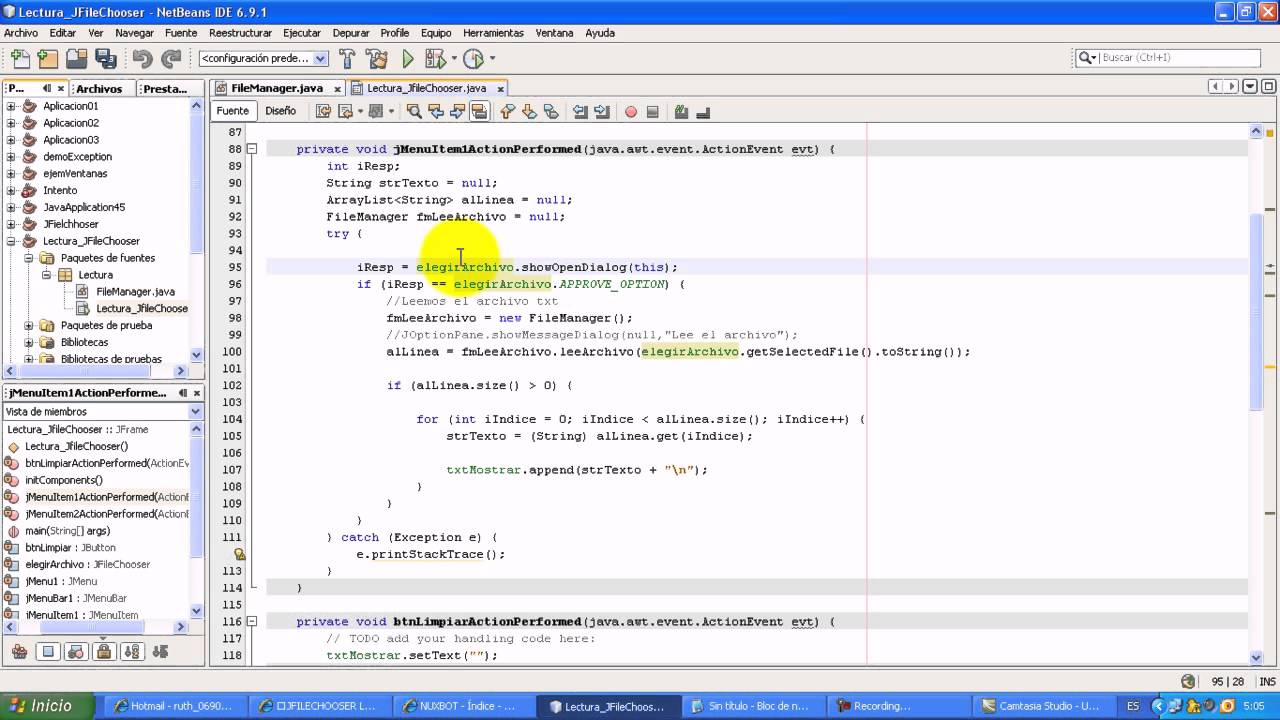The image size is (1280, 720).
Task: Click the Redo arrow icon
Action: (171, 58)
